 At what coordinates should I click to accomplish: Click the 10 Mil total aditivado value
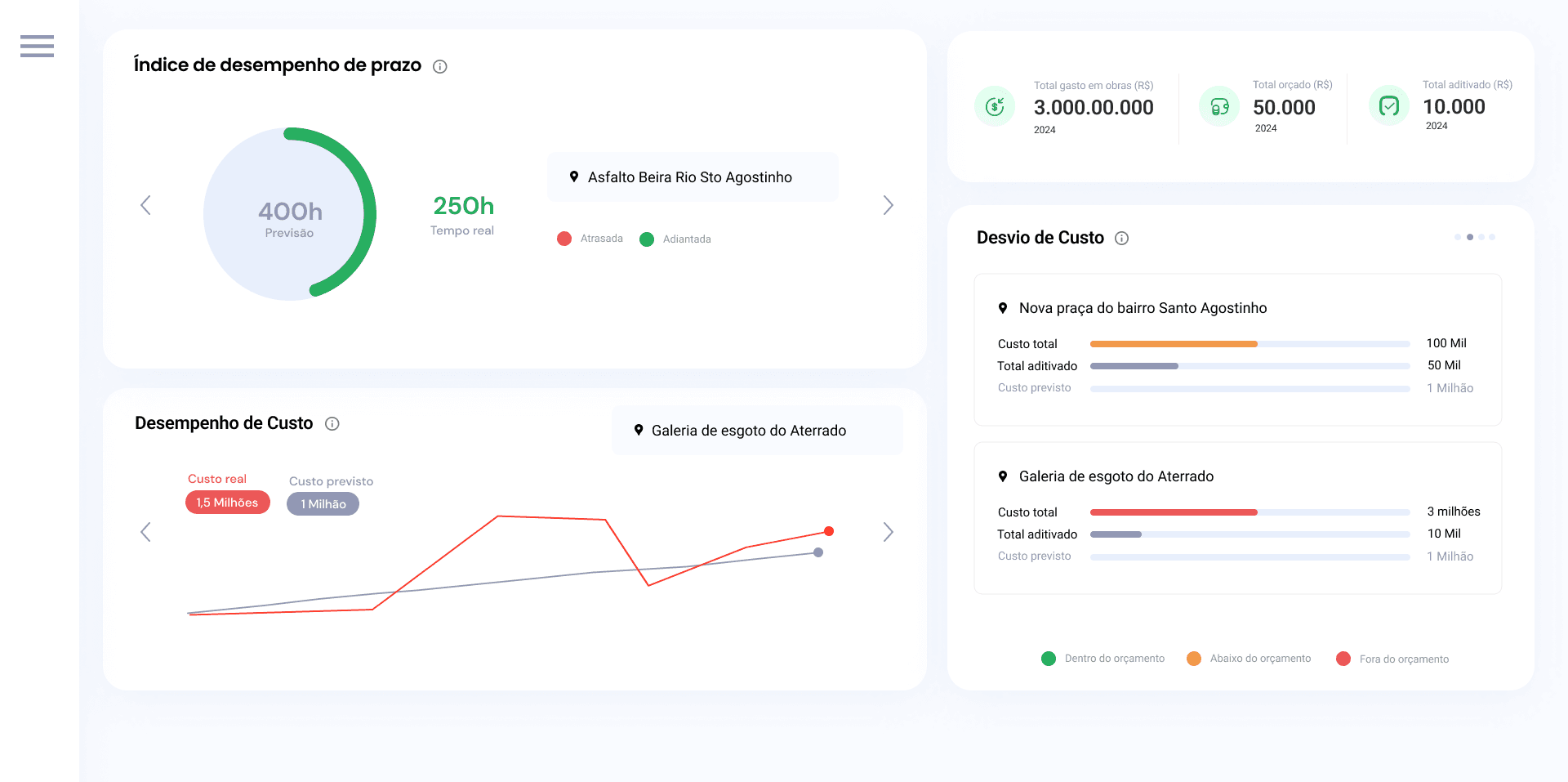pyautogui.click(x=1444, y=534)
